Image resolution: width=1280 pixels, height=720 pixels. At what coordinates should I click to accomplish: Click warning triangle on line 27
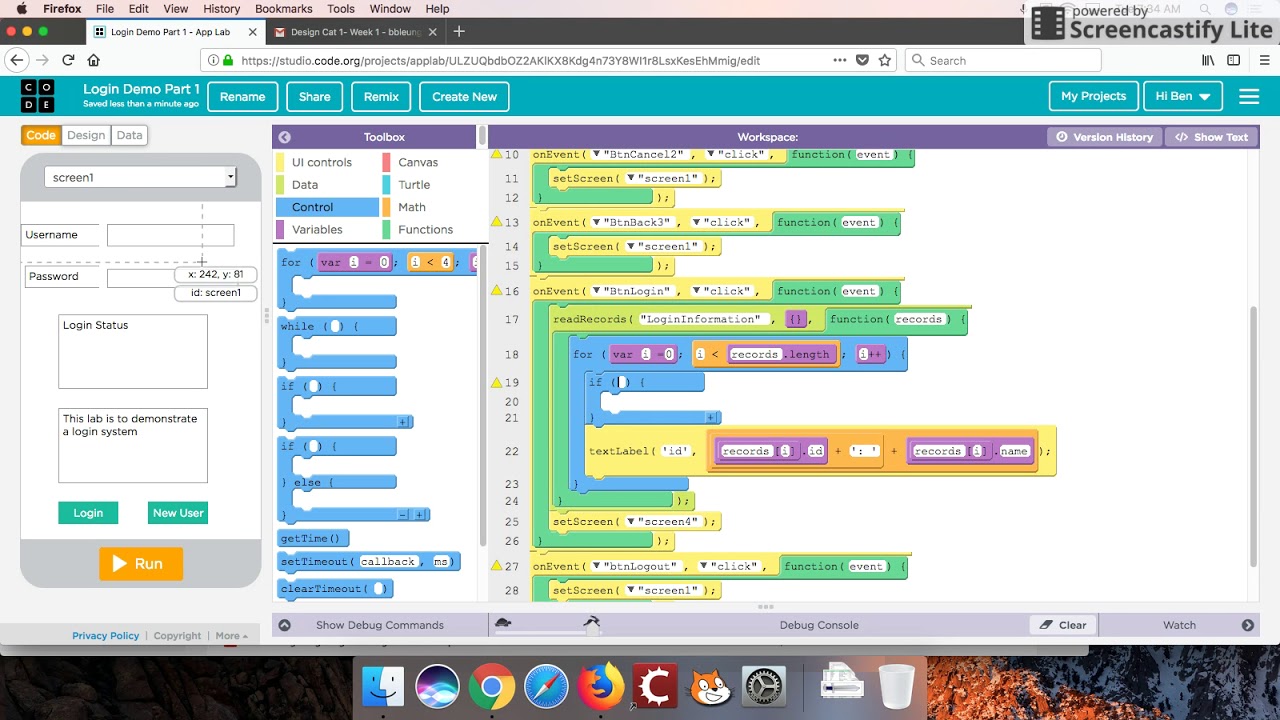[x=496, y=565]
